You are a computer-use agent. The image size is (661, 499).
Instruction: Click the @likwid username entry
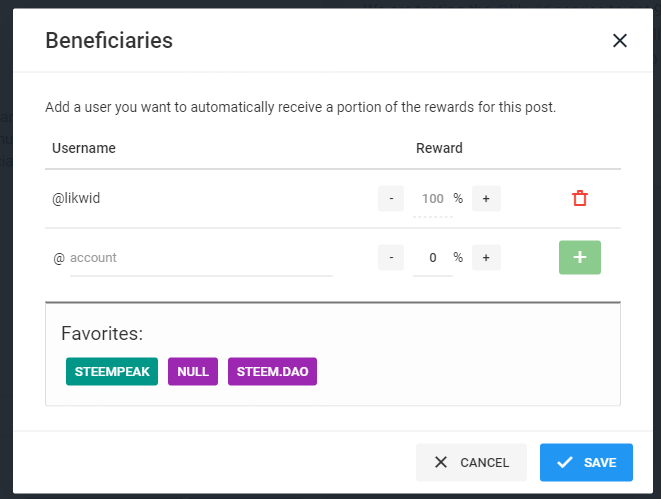coord(76,198)
